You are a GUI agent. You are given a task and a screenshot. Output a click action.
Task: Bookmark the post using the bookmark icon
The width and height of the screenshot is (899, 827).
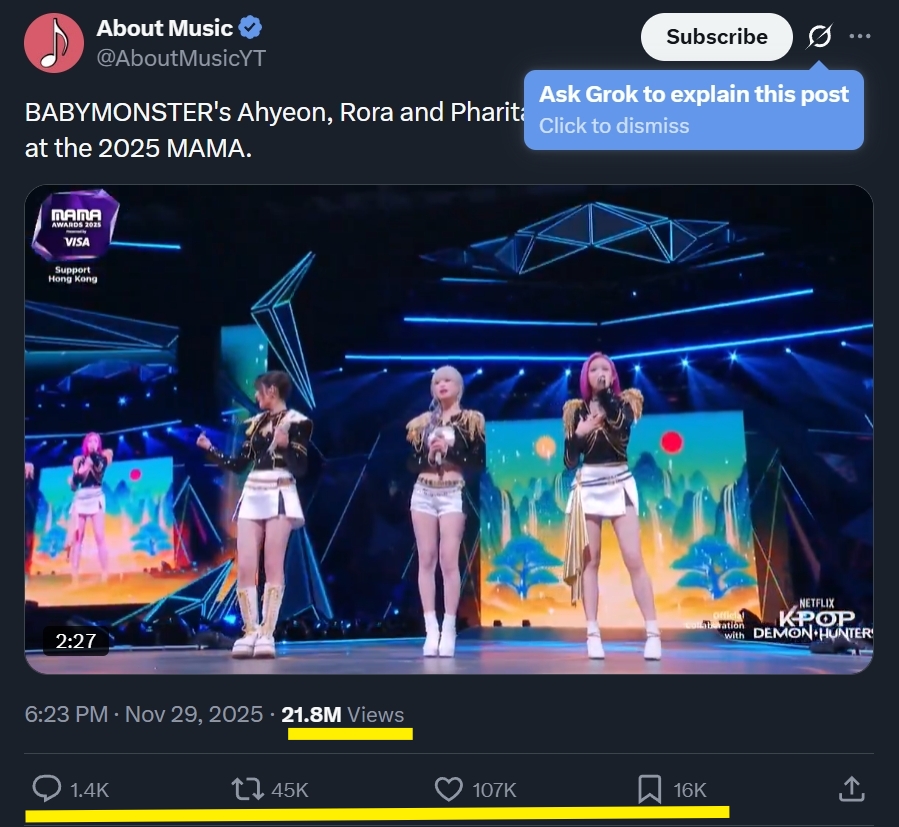650,790
